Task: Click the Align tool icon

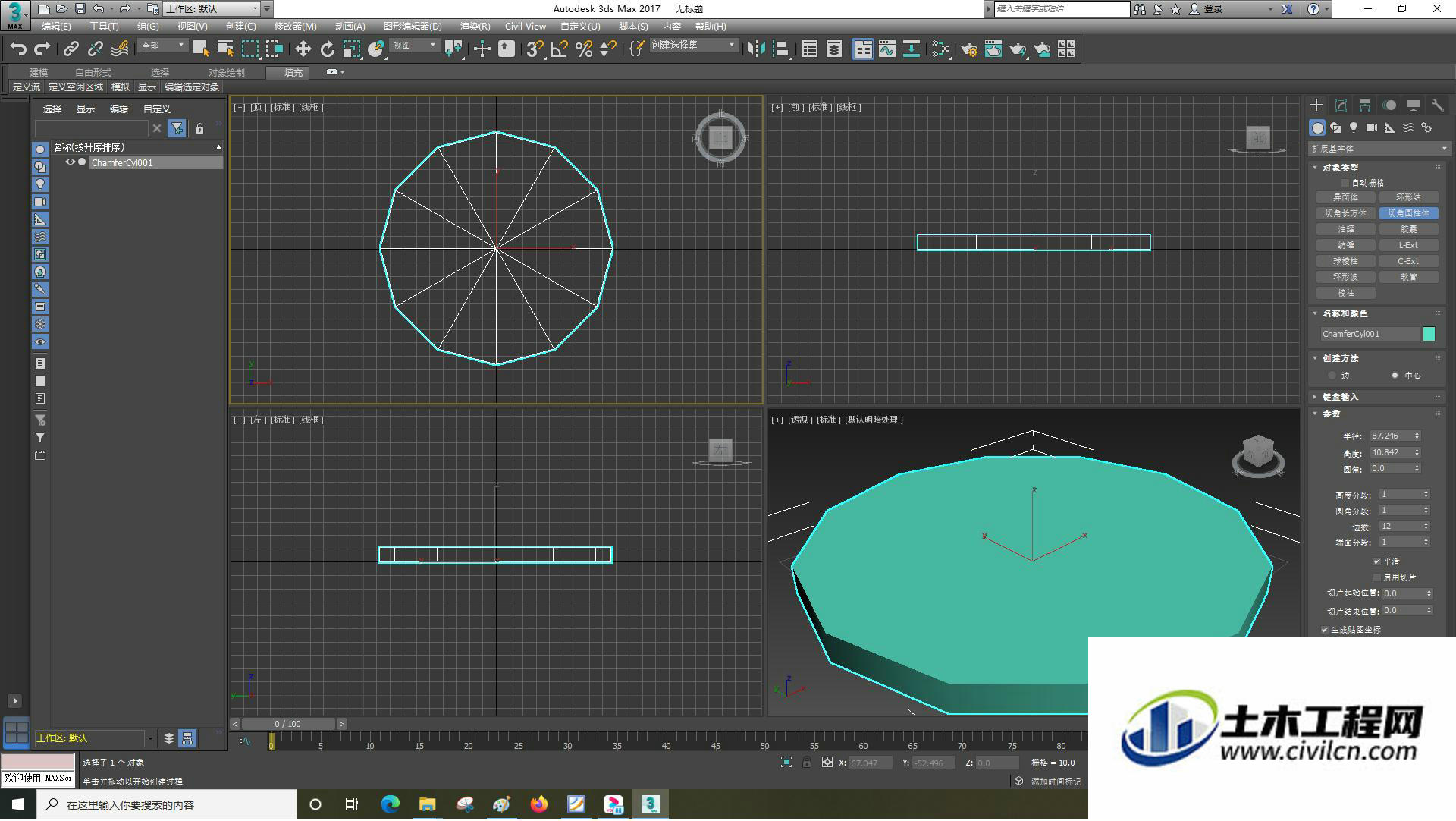Action: tap(781, 49)
